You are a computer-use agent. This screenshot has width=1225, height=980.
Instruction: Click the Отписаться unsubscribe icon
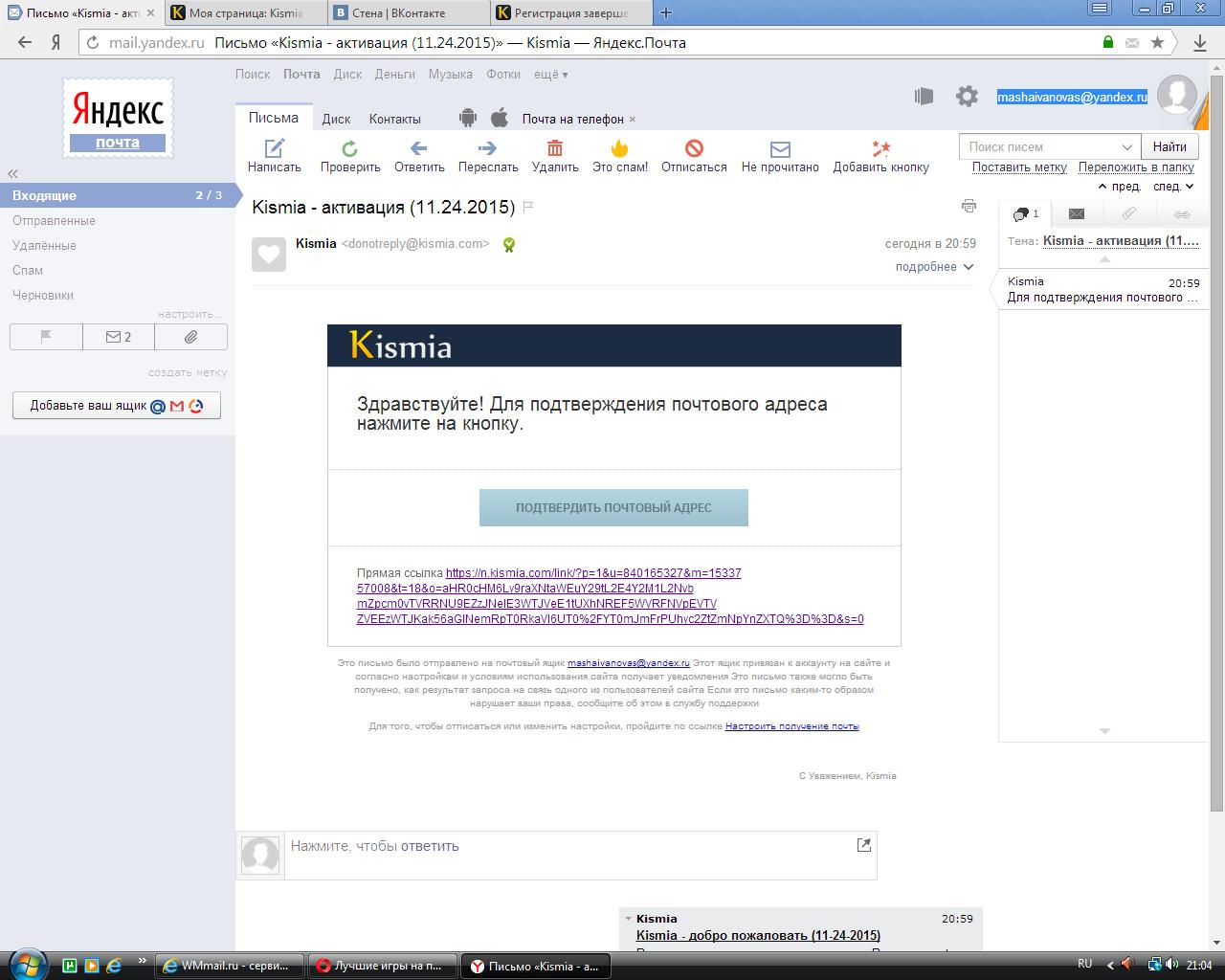(x=695, y=147)
